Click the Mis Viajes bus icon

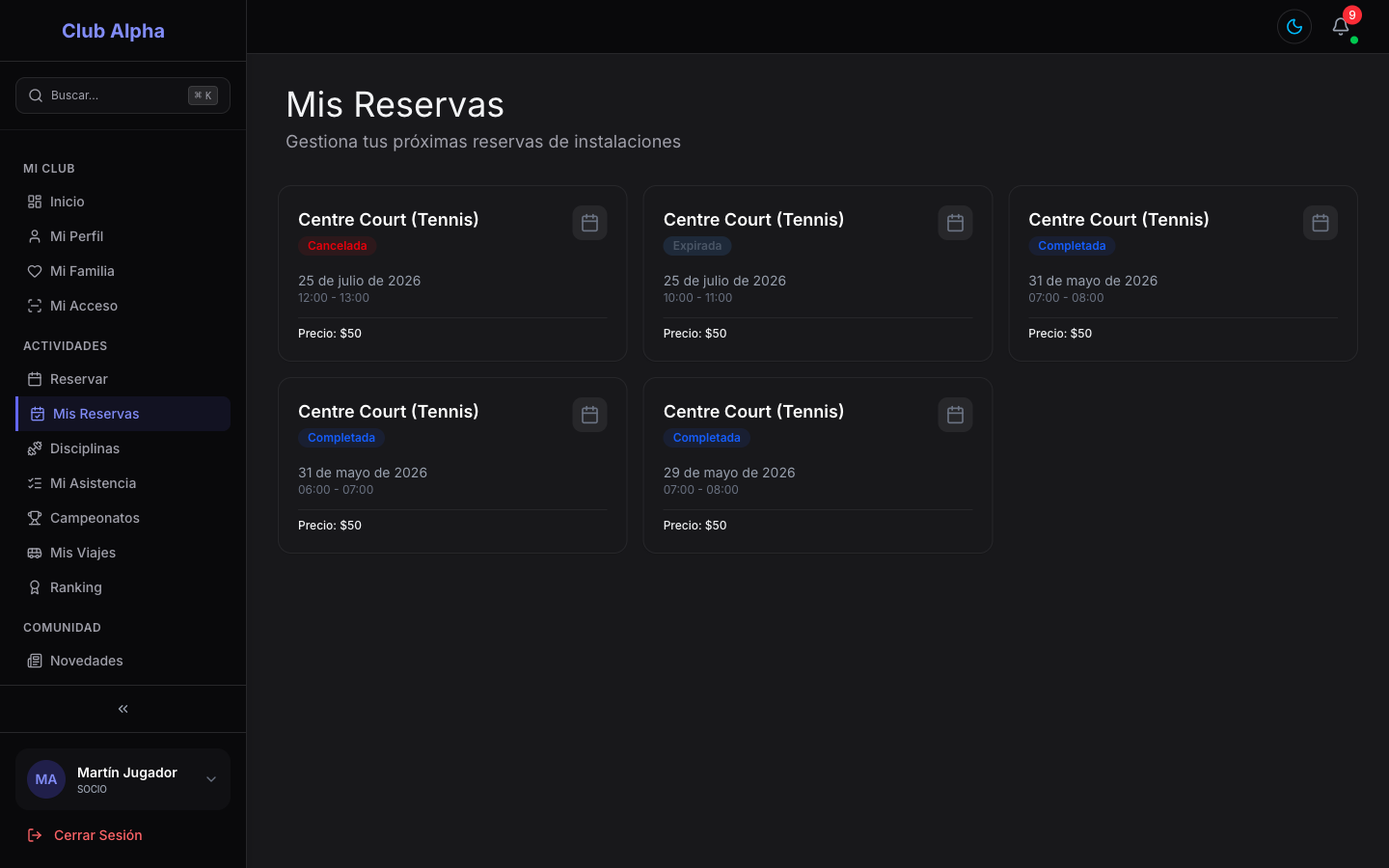pos(35,553)
